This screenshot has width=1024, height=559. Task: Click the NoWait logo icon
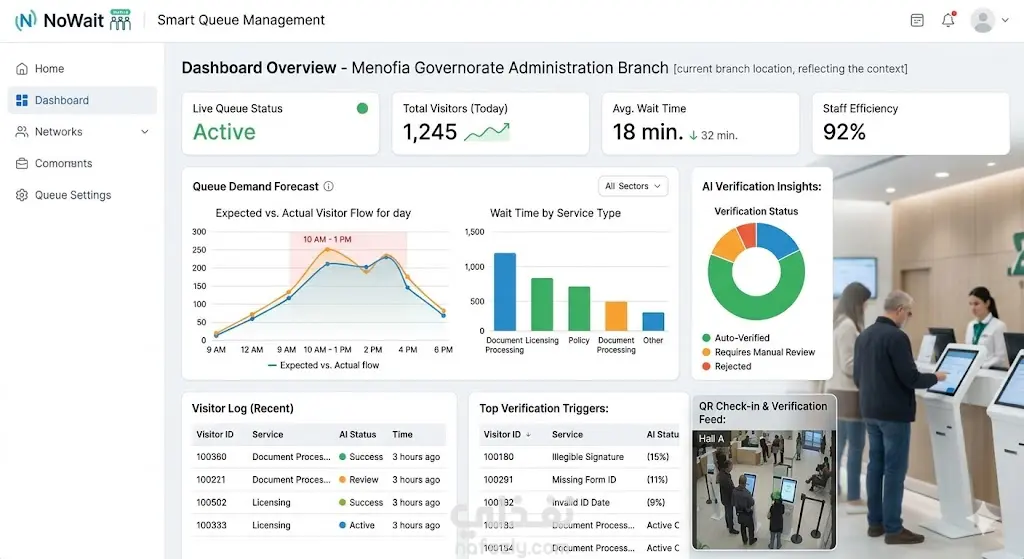point(25,20)
